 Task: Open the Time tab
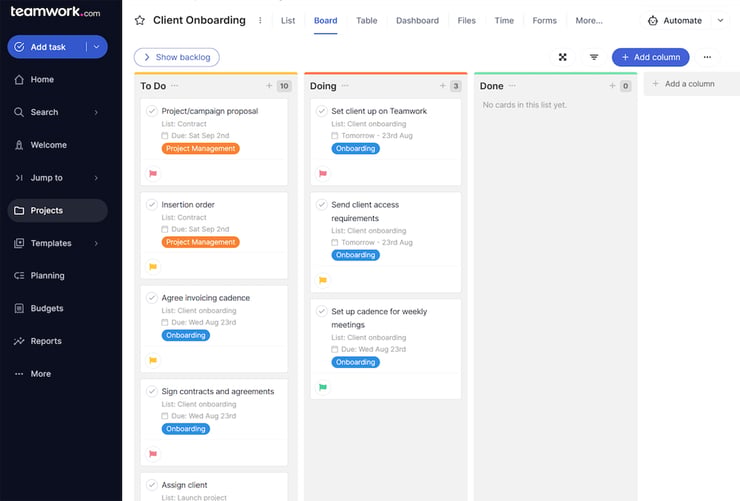(504, 20)
